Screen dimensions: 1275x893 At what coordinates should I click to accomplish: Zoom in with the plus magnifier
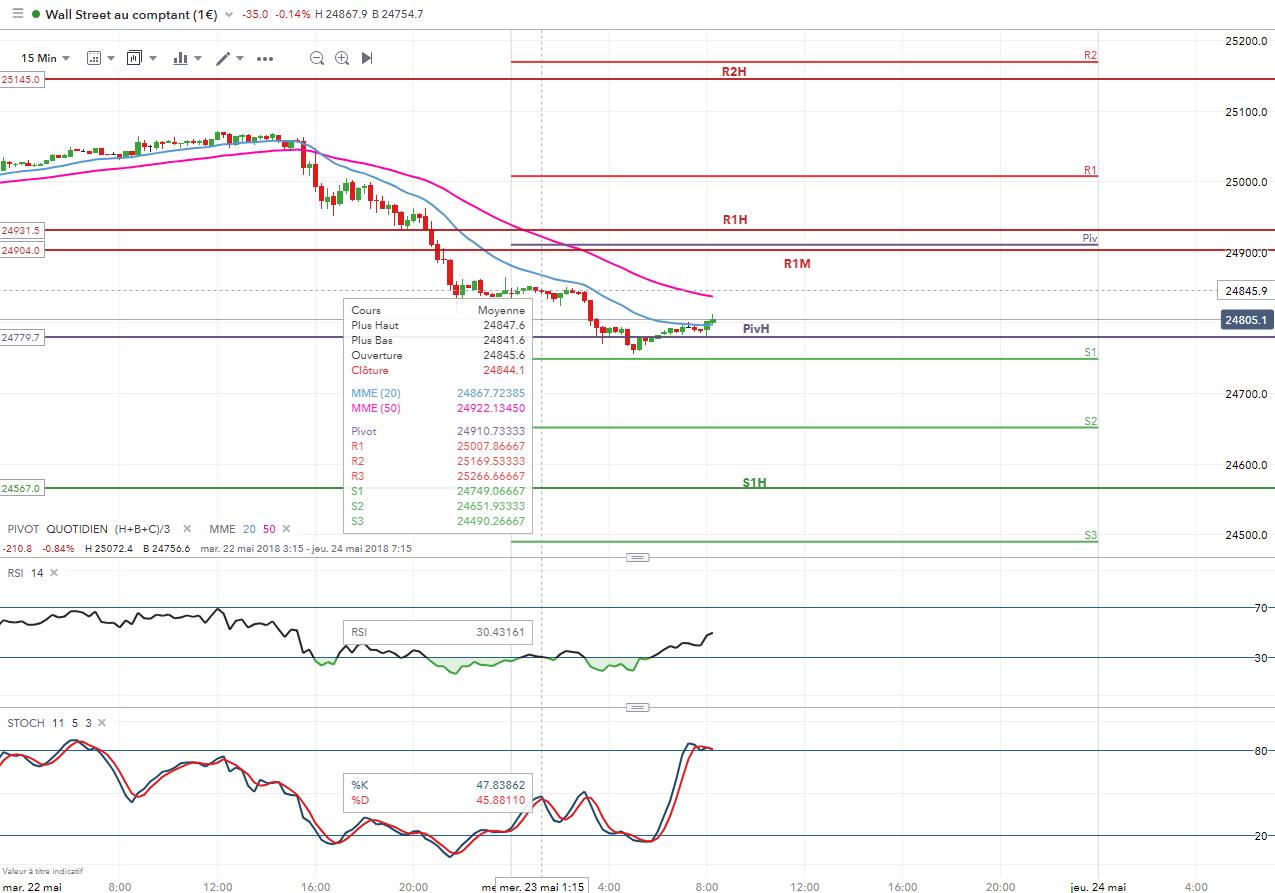pyautogui.click(x=342, y=58)
